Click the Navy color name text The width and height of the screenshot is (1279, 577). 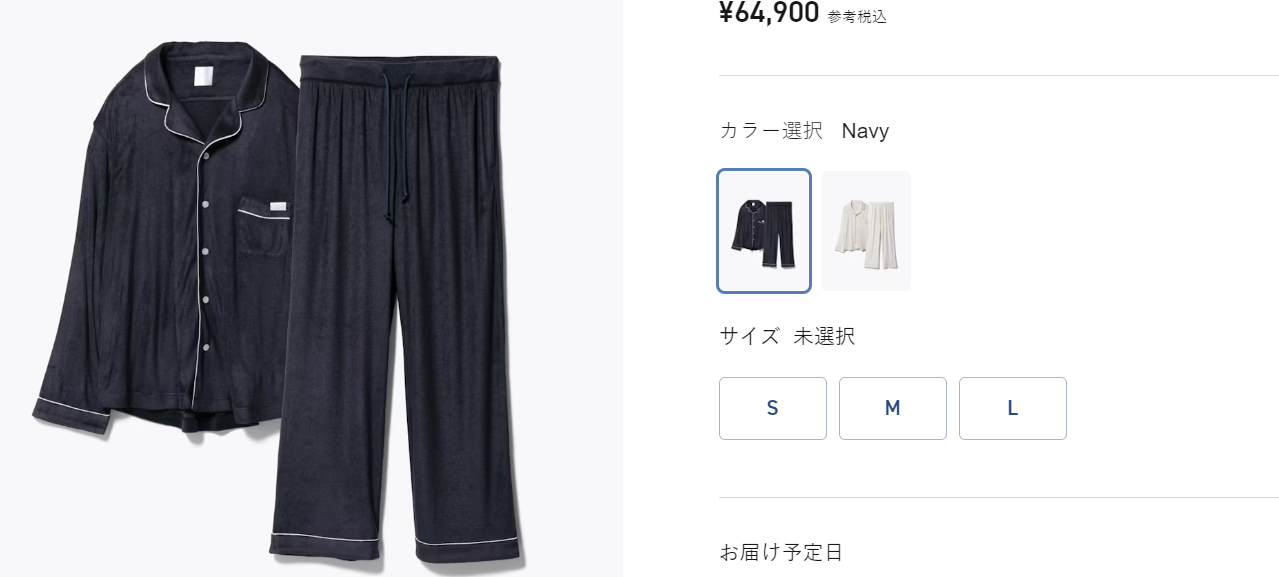pyautogui.click(x=865, y=131)
